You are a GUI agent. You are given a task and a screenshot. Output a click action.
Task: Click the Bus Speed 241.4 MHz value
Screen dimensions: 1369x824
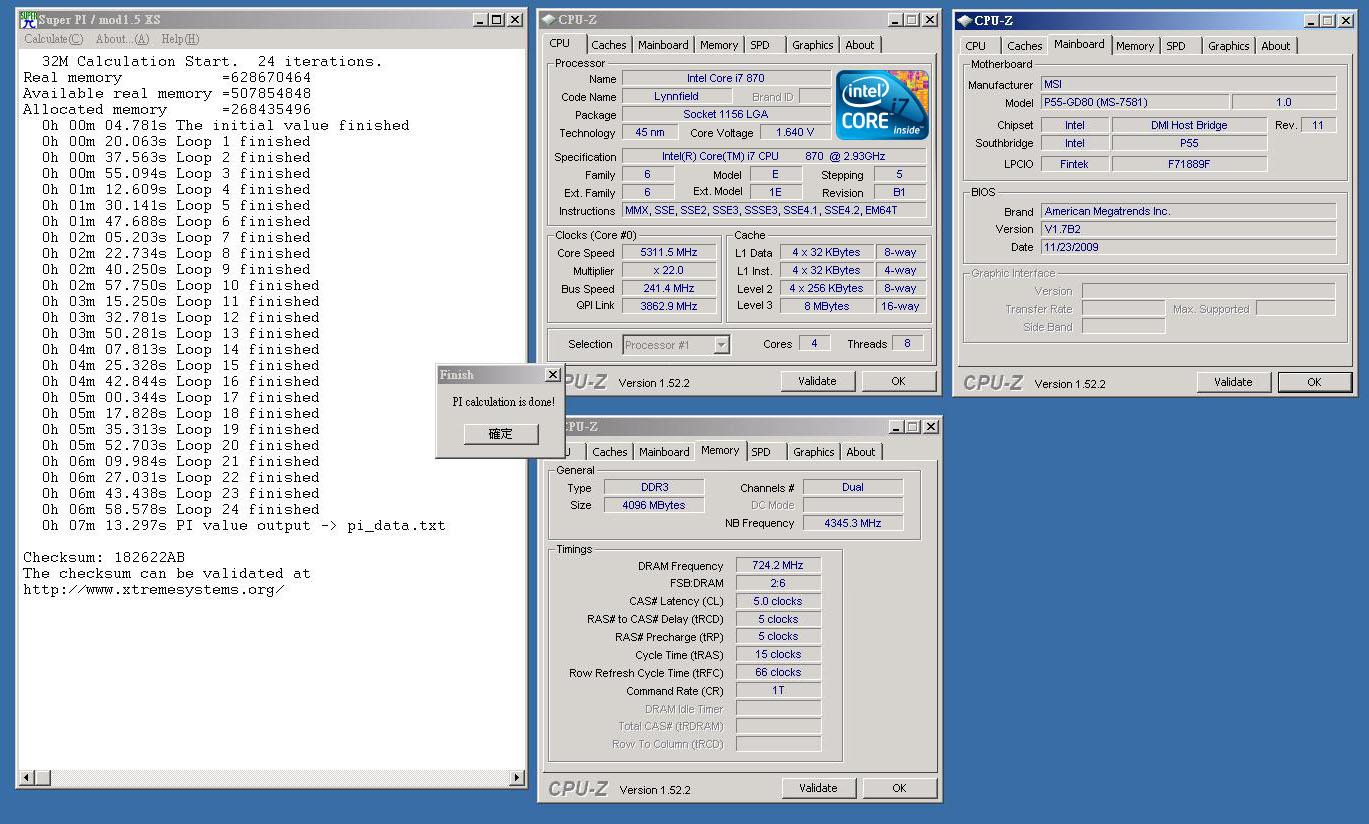click(669, 289)
